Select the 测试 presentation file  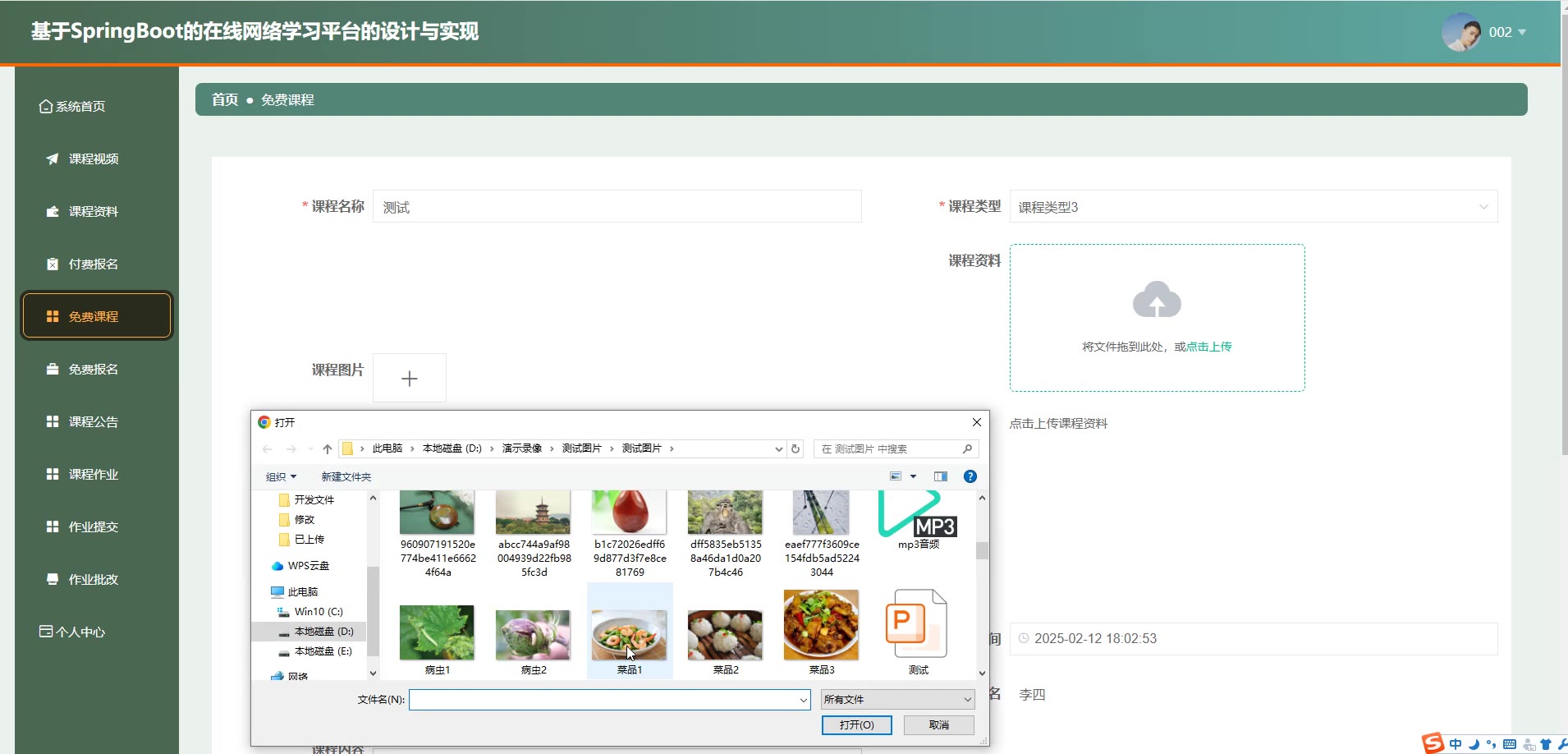[x=918, y=632]
